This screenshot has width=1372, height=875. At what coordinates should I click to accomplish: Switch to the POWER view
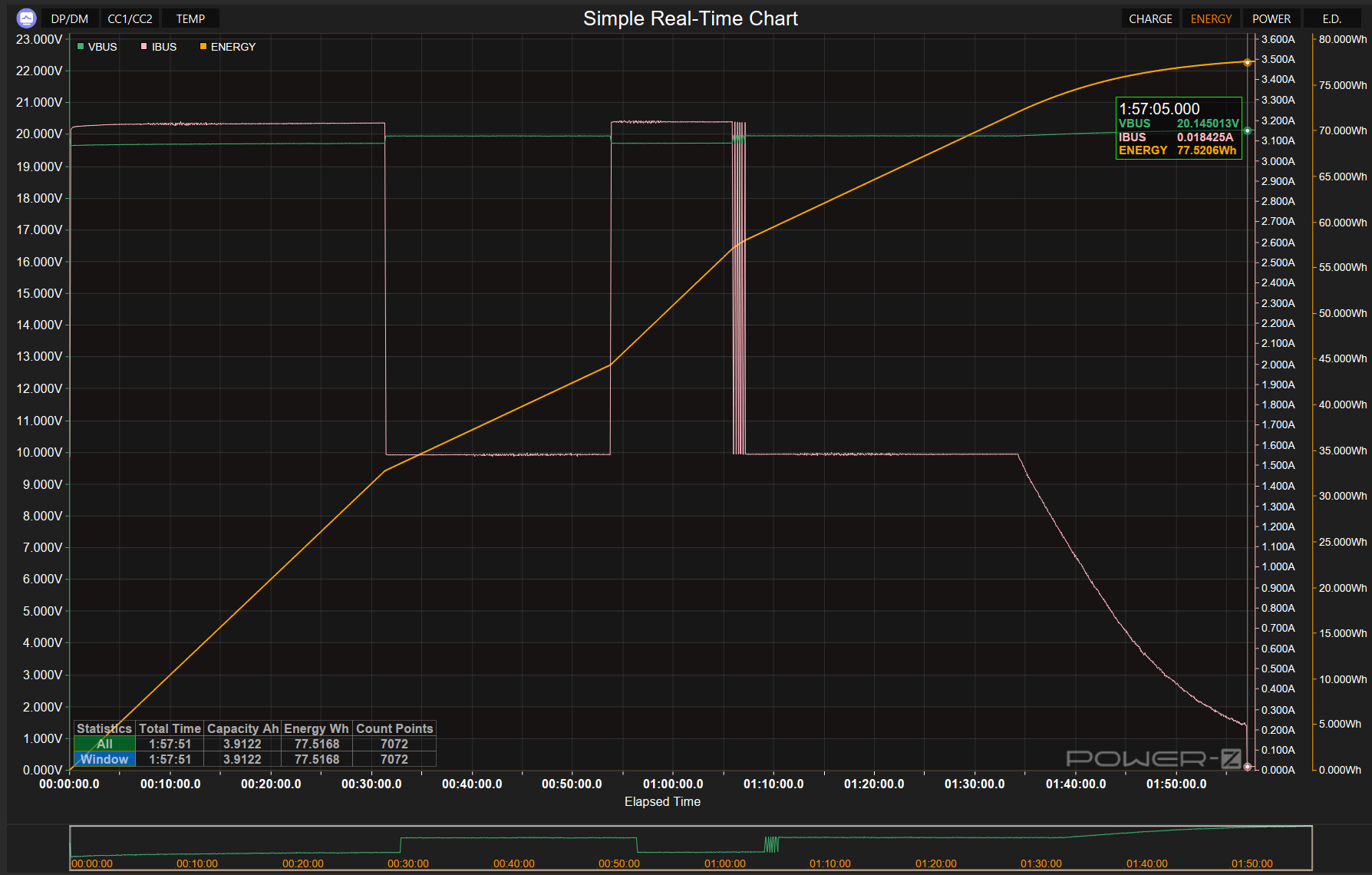click(1271, 18)
